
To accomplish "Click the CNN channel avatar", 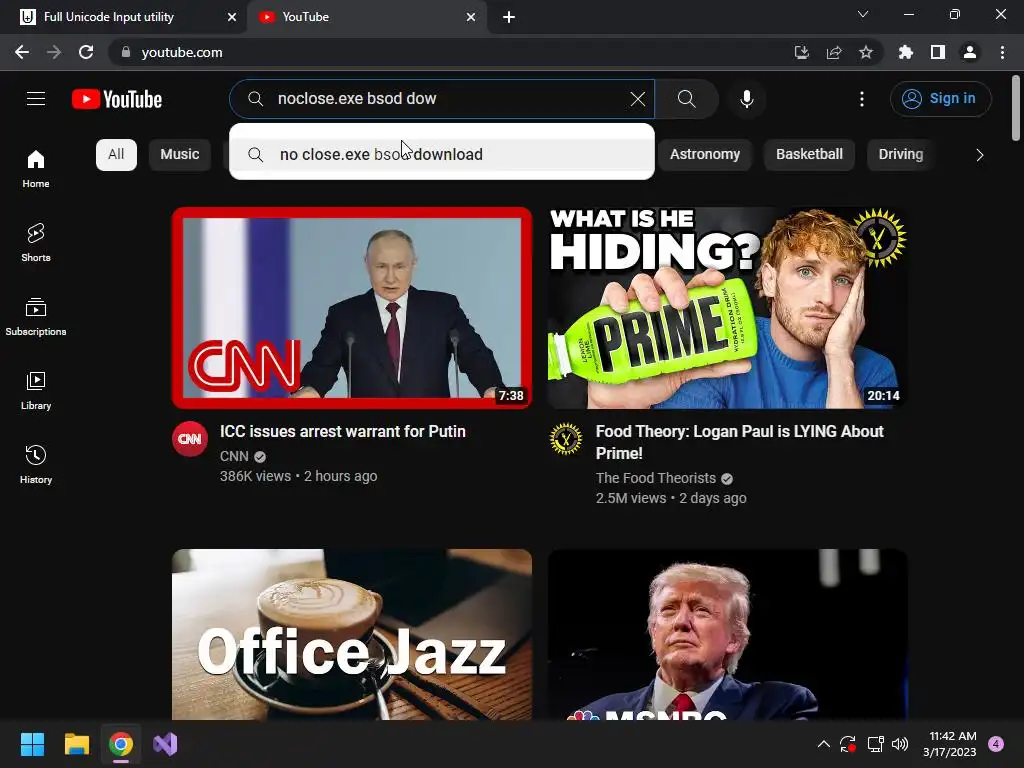I will (x=190, y=439).
